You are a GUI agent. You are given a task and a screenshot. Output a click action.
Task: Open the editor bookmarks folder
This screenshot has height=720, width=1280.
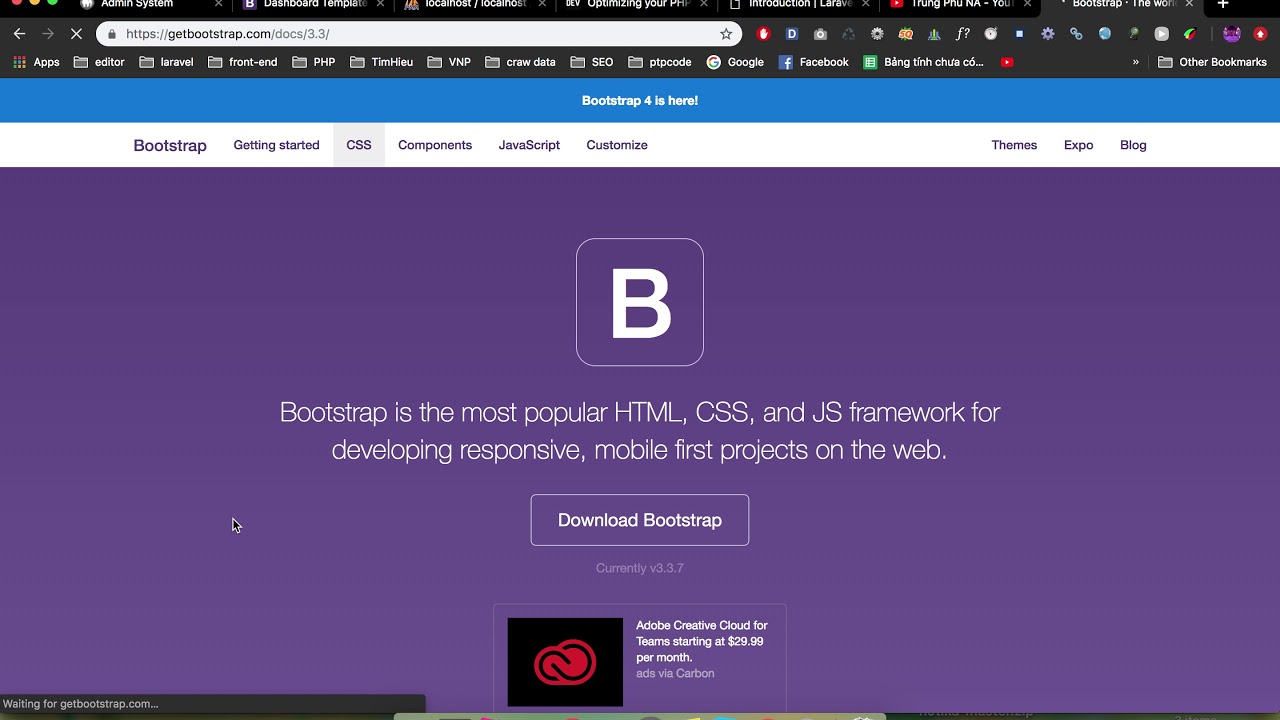tap(99, 62)
